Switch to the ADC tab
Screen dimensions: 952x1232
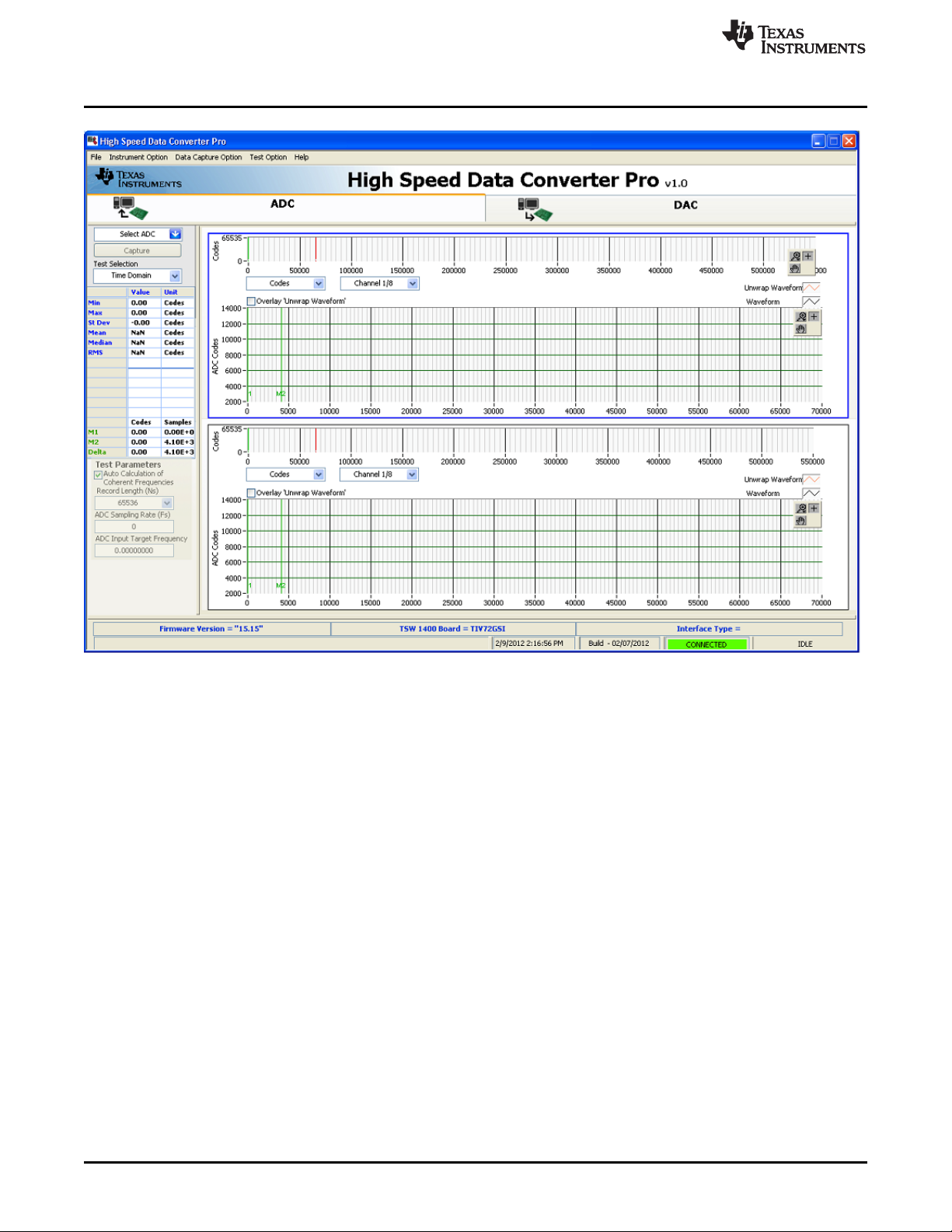point(286,208)
